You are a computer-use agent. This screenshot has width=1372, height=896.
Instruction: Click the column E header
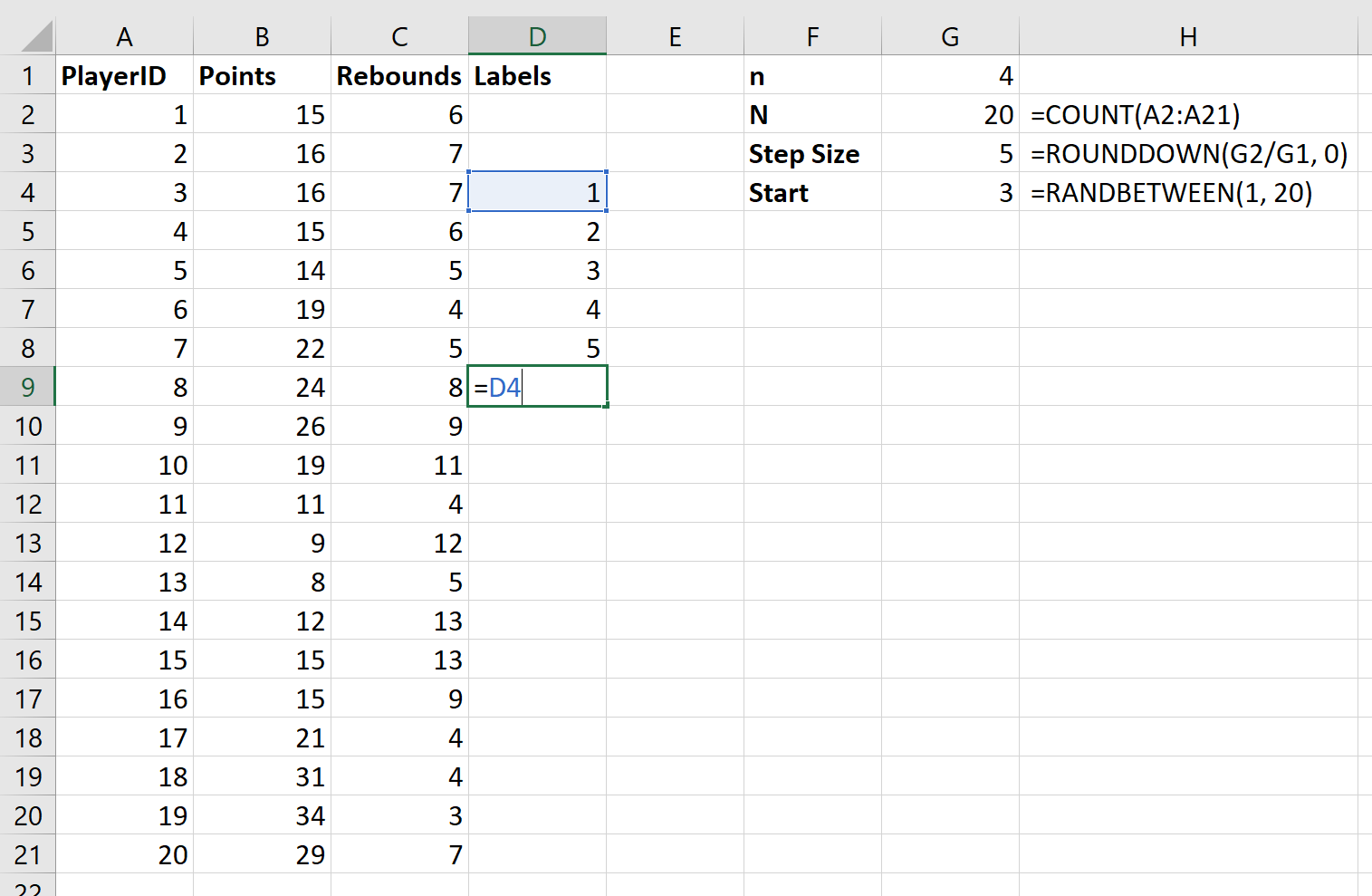[675, 37]
